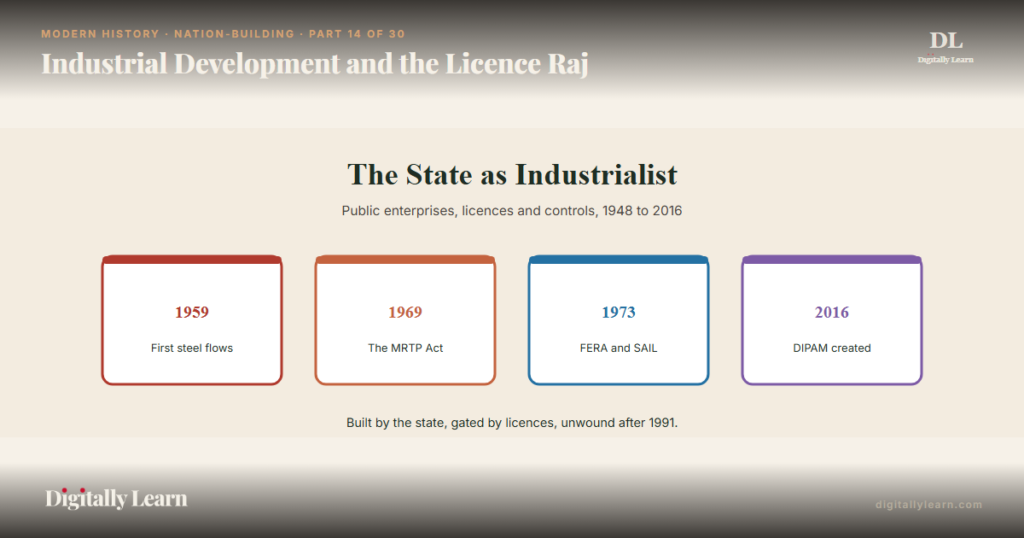The image size is (1024, 538).
Task: Click the title 'Industrial Development and the Licence Raj'
Action: tap(315, 64)
